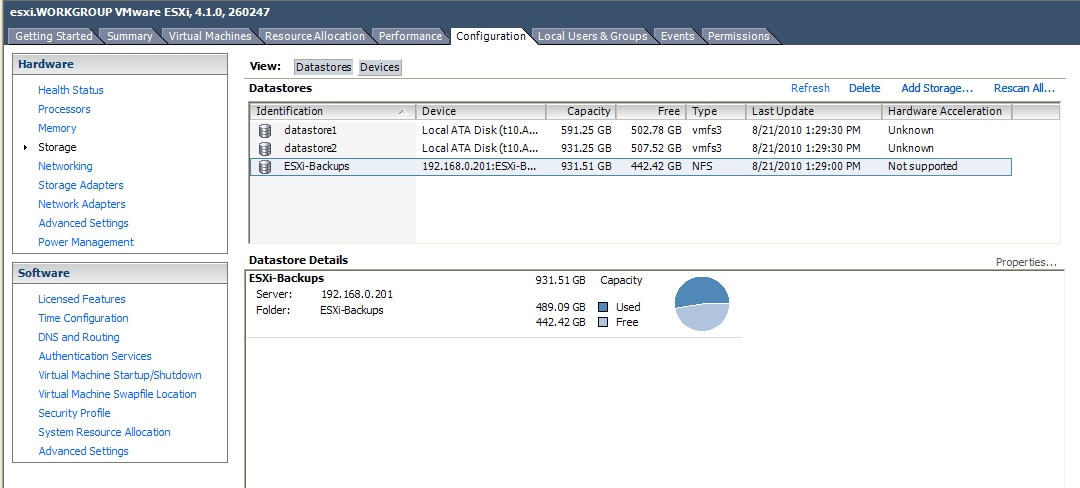The width and height of the screenshot is (1080, 488).
Task: Open Health Status in Hardware
Action: [71, 90]
